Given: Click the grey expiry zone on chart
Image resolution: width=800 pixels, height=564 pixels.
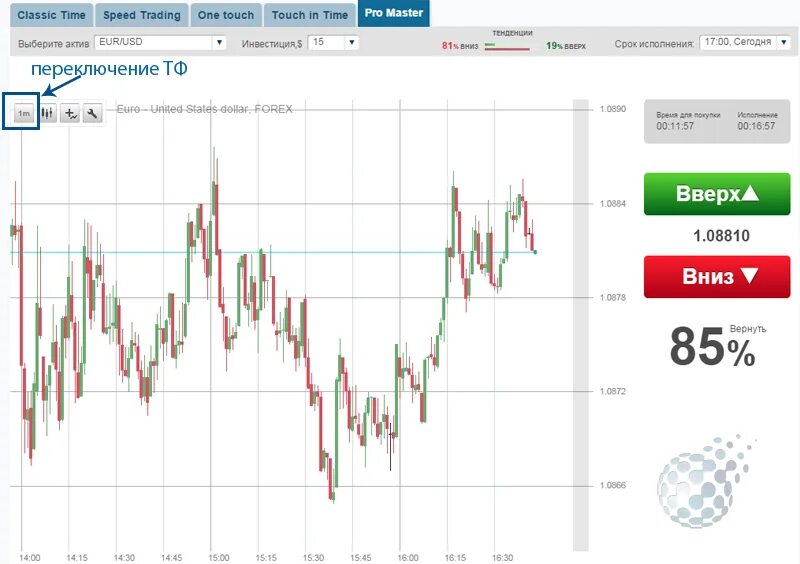Looking at the screenshot, I should pos(581,325).
